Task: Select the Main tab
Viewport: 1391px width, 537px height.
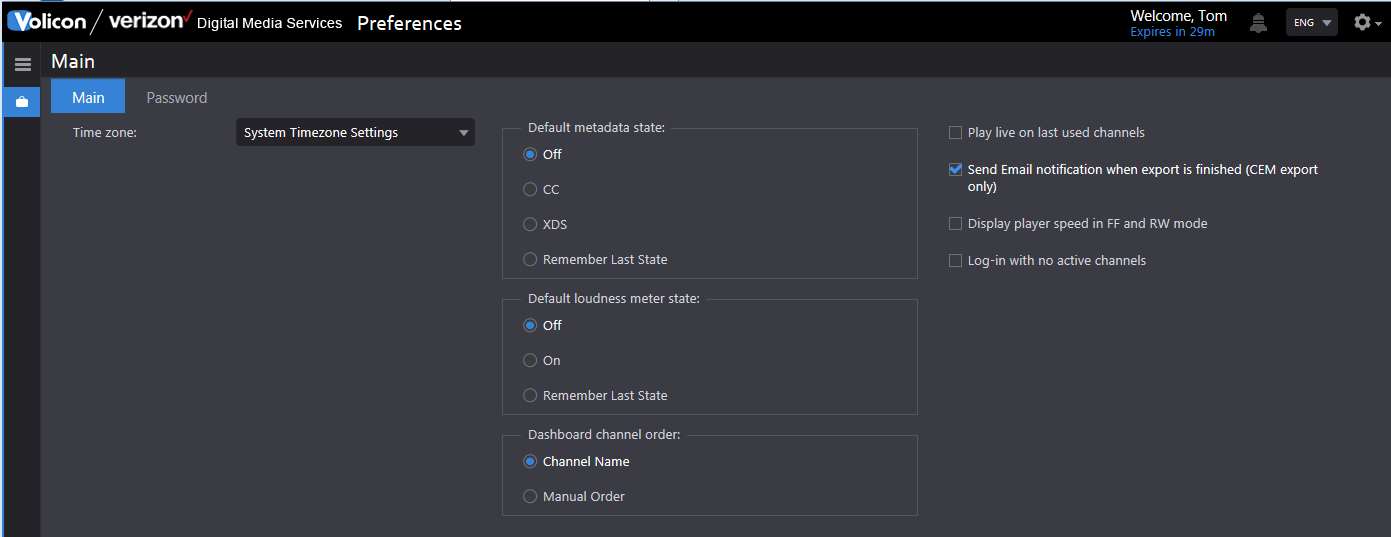Action: click(88, 98)
